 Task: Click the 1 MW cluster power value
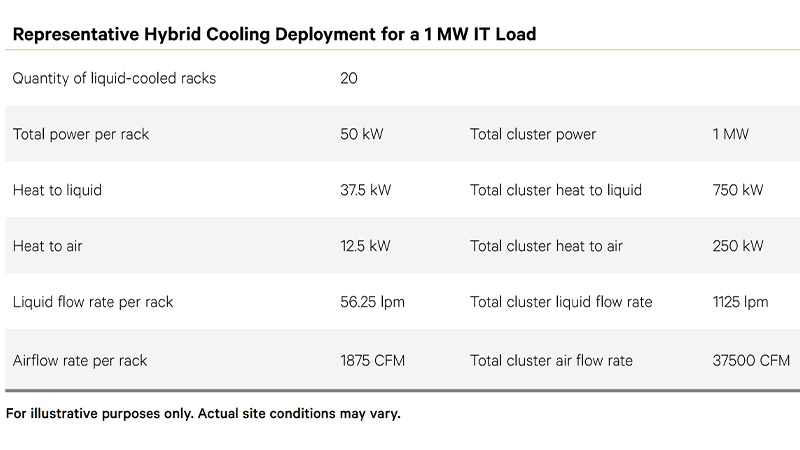click(x=730, y=134)
